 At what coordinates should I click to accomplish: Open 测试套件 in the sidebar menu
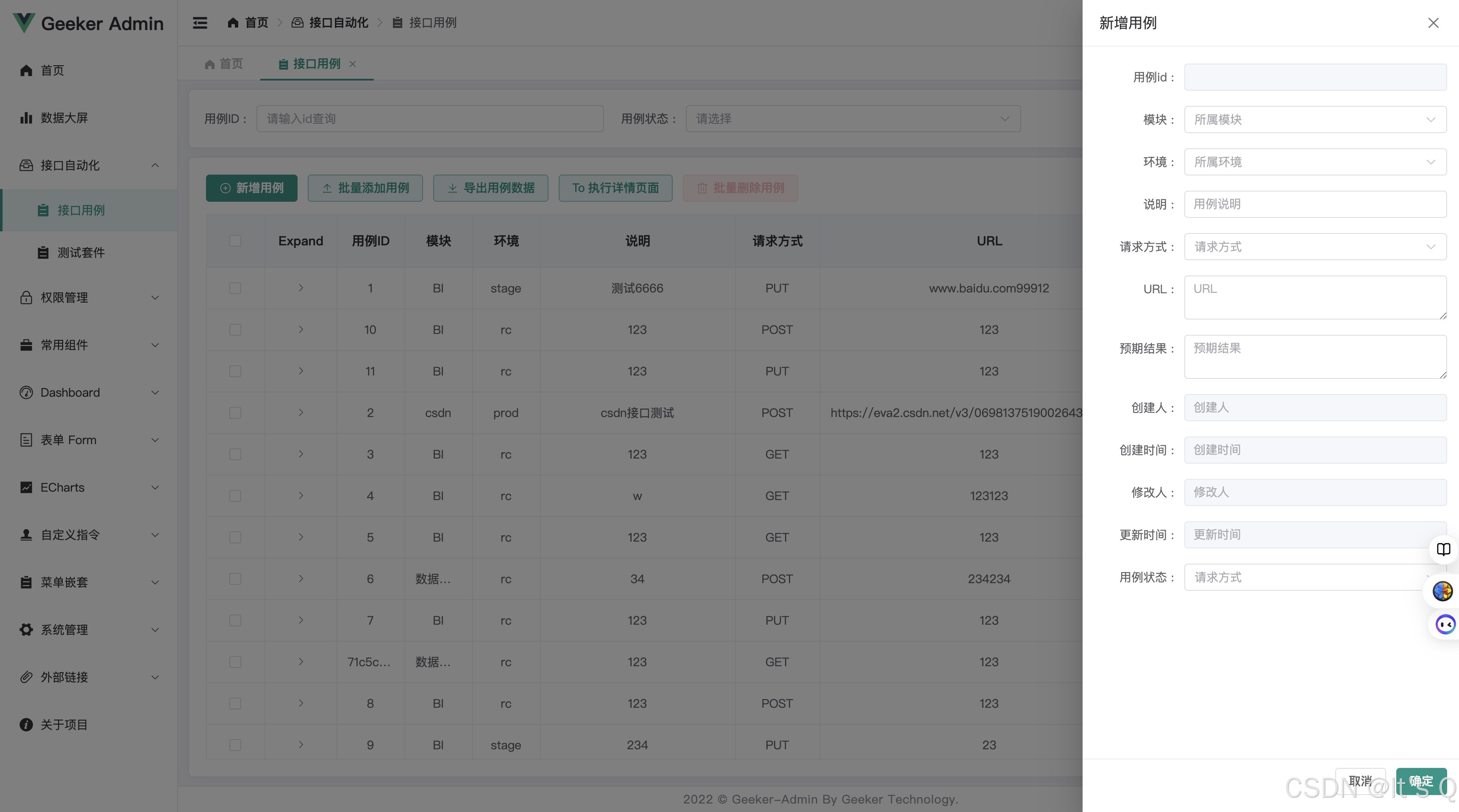click(x=81, y=253)
